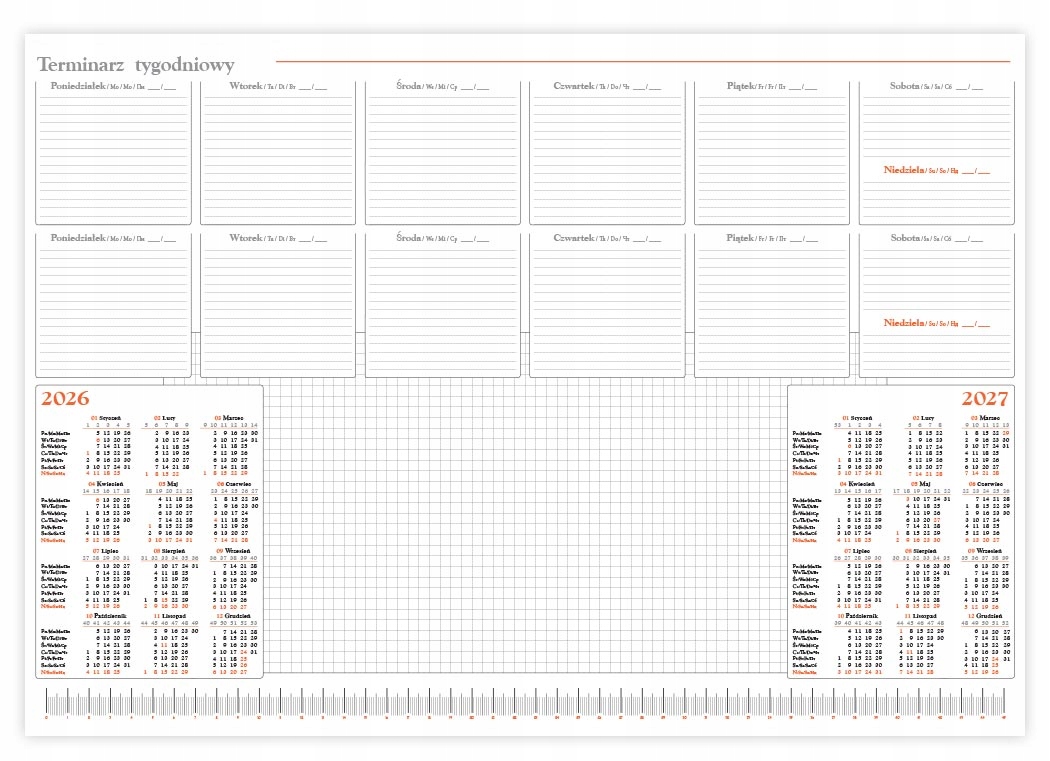Viewport: 1050px width, 761px height.
Task: Click '02 Luty' in the 2027 calendar
Action: click(x=923, y=418)
